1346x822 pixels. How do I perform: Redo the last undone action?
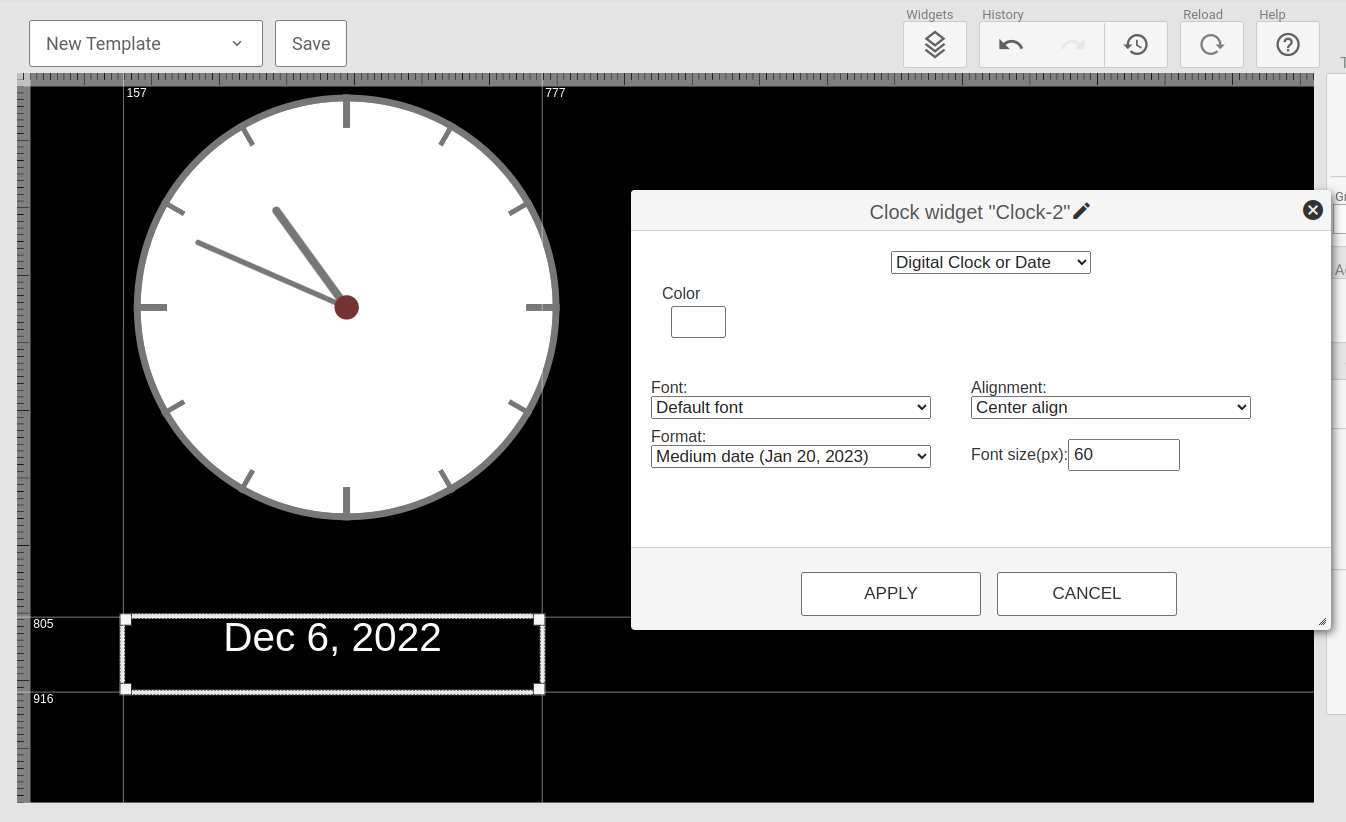(x=1072, y=44)
